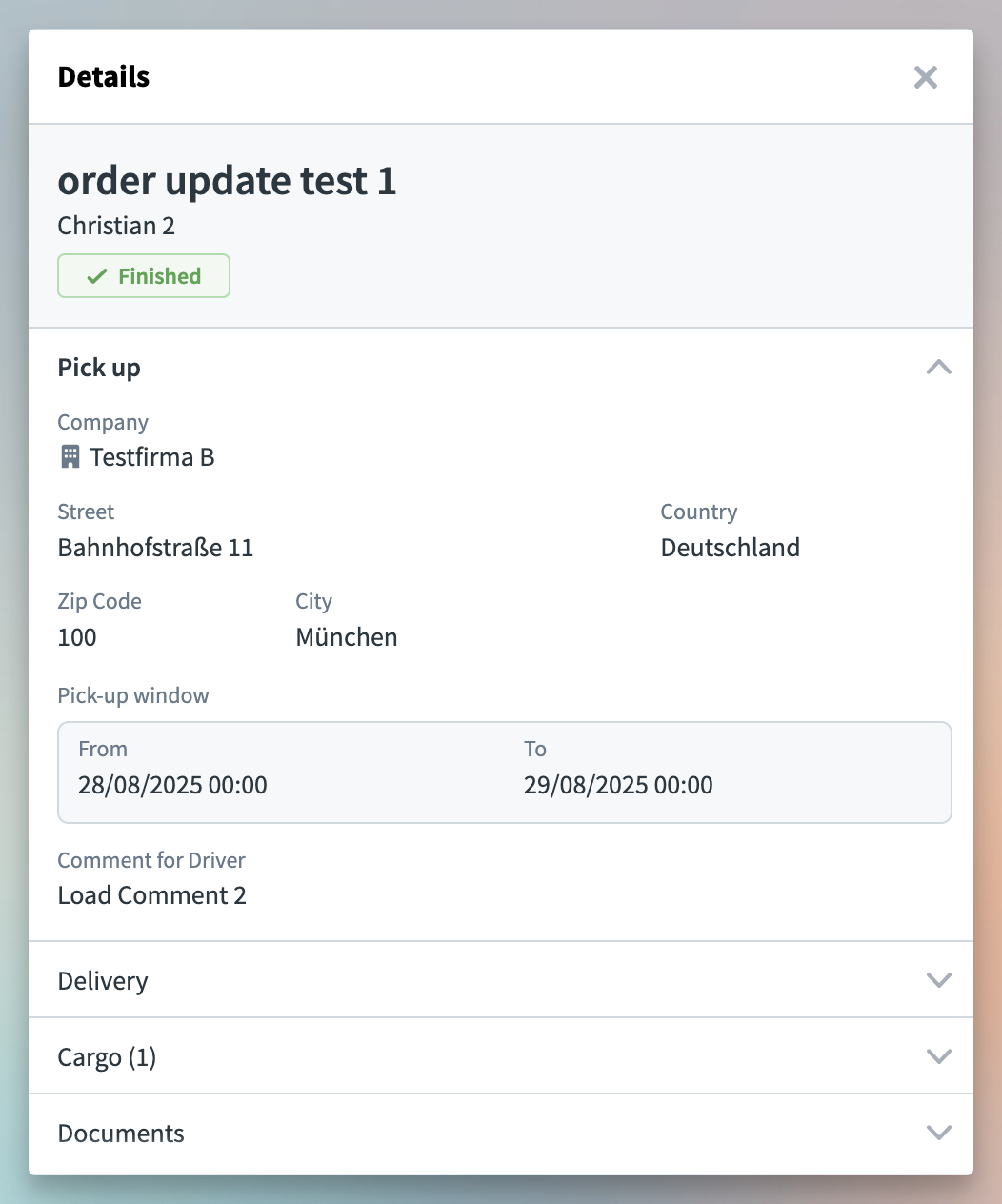Click the upward chevron icon beside Pick up
The width and height of the screenshot is (1002, 1204).
tap(939, 367)
